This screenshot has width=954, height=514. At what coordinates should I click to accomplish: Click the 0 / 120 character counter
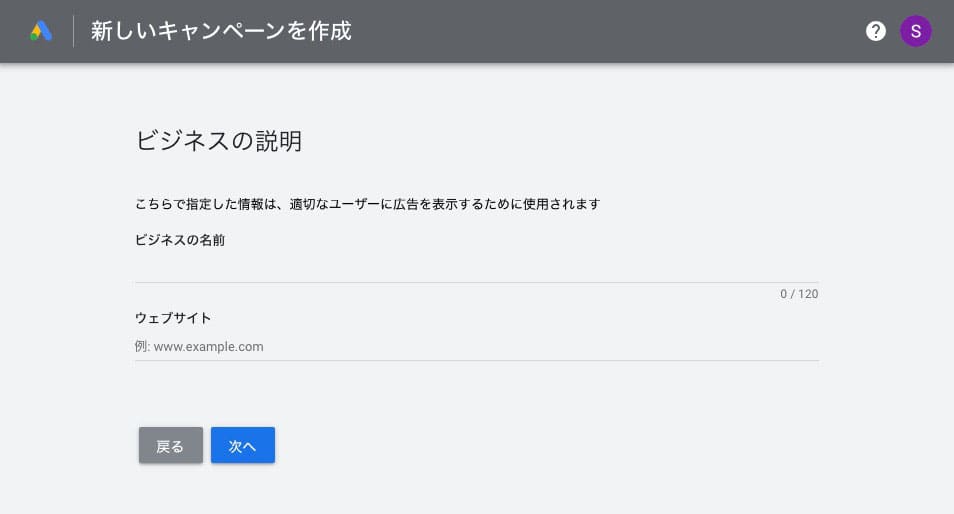click(799, 294)
